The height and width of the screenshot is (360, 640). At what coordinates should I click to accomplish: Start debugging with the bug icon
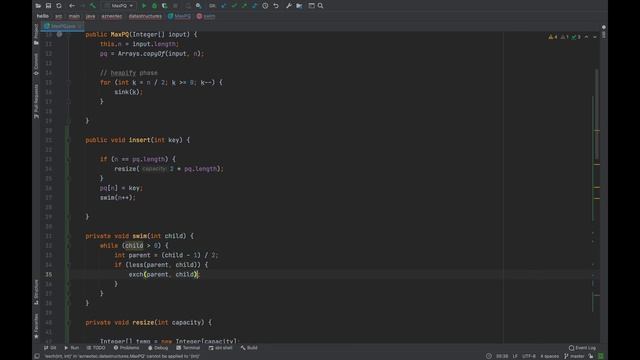154,6
